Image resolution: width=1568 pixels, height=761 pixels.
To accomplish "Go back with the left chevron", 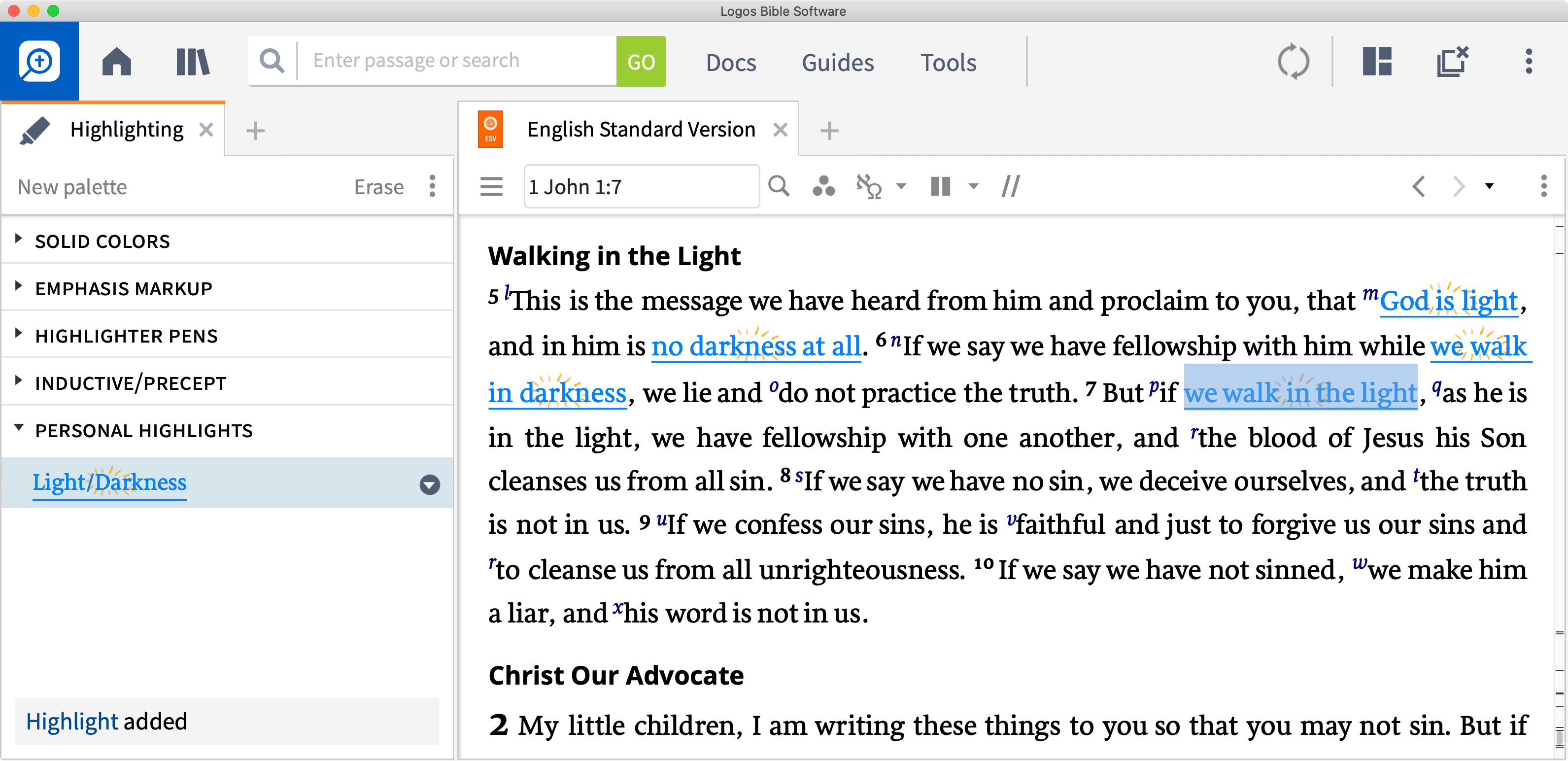I will (1418, 186).
